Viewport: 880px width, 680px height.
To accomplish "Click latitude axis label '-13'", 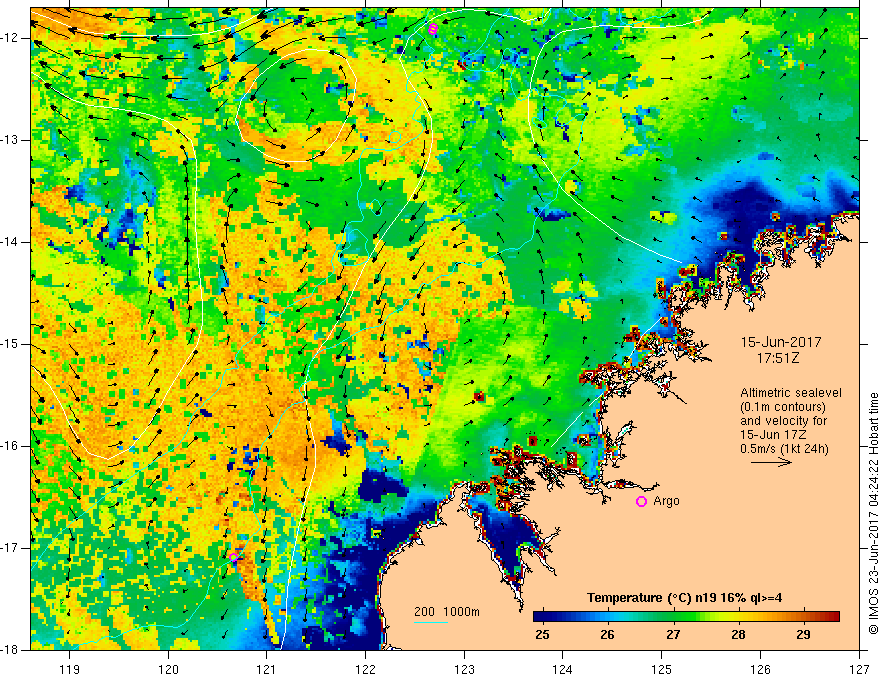I will pos(10,140).
